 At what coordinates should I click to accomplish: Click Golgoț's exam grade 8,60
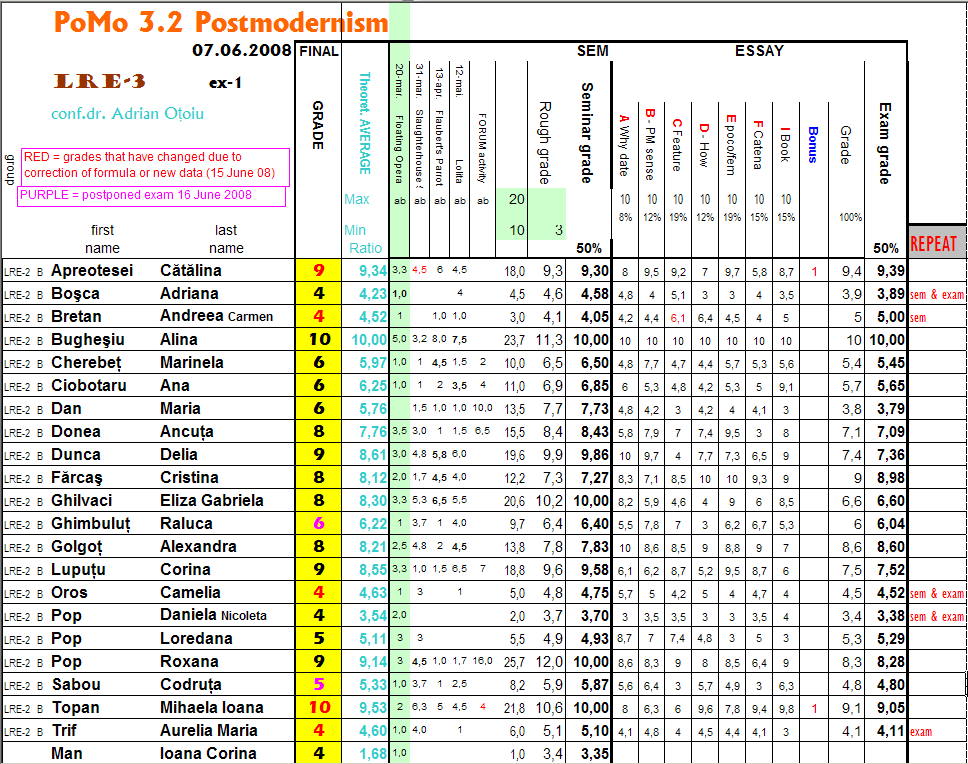(891, 547)
